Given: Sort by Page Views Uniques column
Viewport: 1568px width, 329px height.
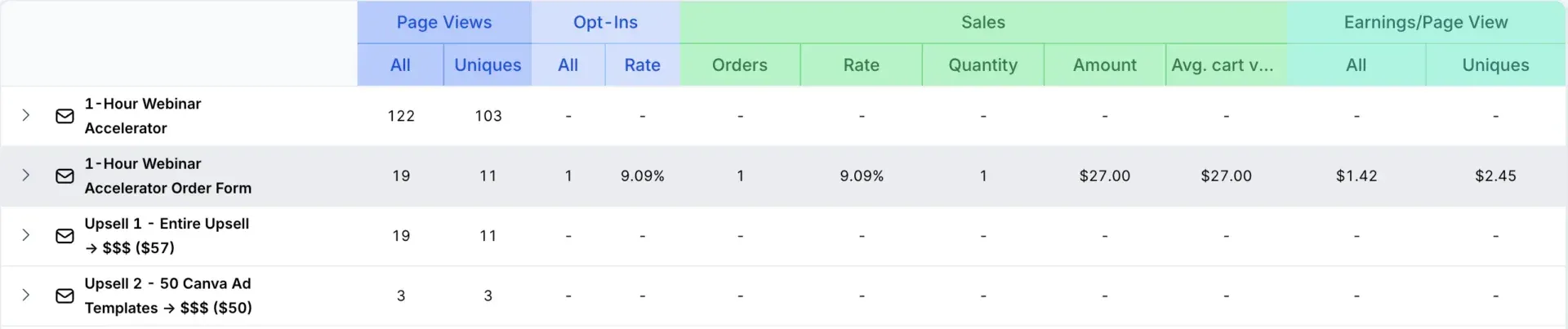Looking at the screenshot, I should (x=488, y=65).
